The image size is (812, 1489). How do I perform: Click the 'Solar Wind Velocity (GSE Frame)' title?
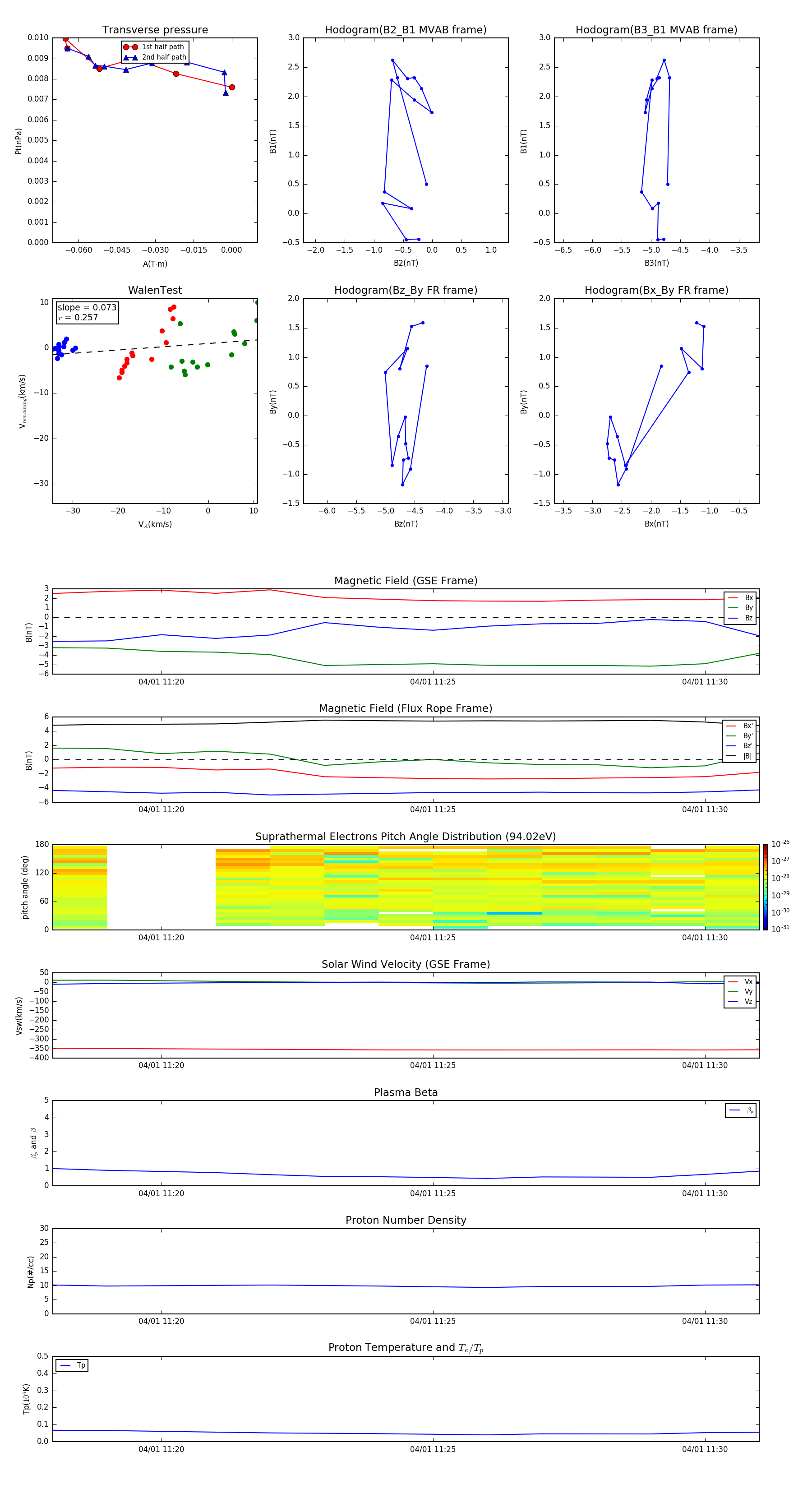coord(406,964)
